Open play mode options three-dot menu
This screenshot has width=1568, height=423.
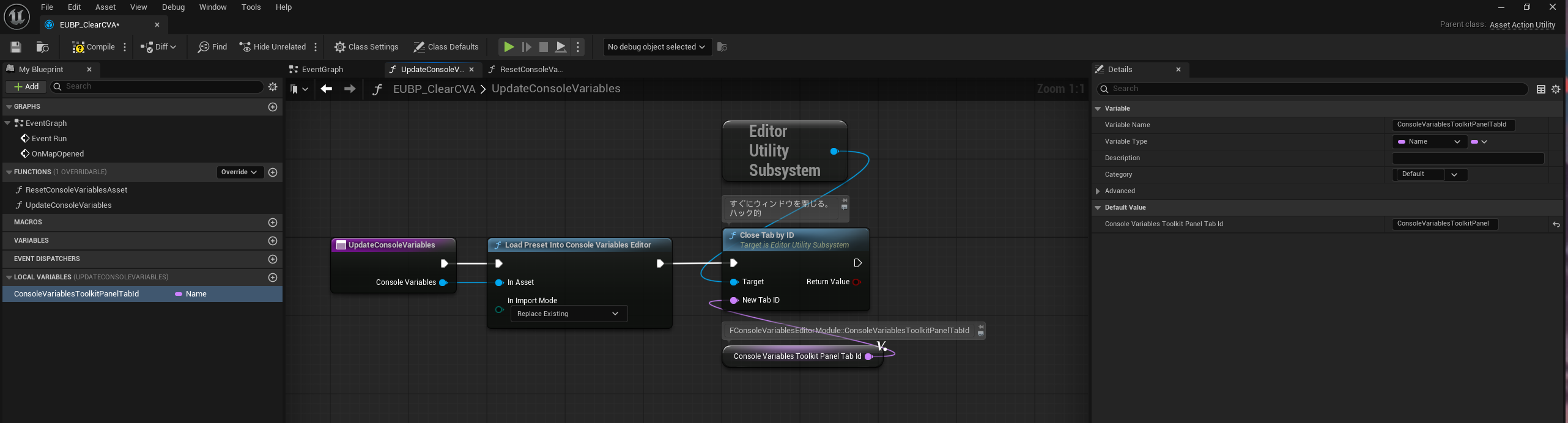(578, 47)
